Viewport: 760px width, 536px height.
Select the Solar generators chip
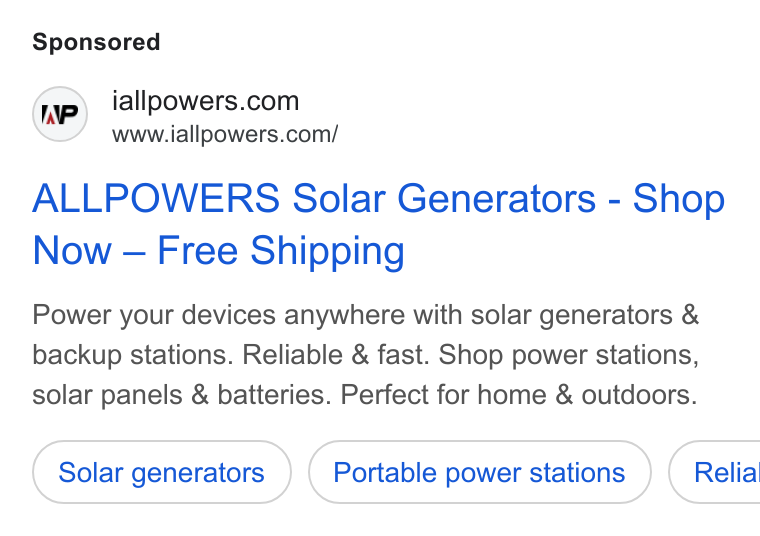[161, 473]
